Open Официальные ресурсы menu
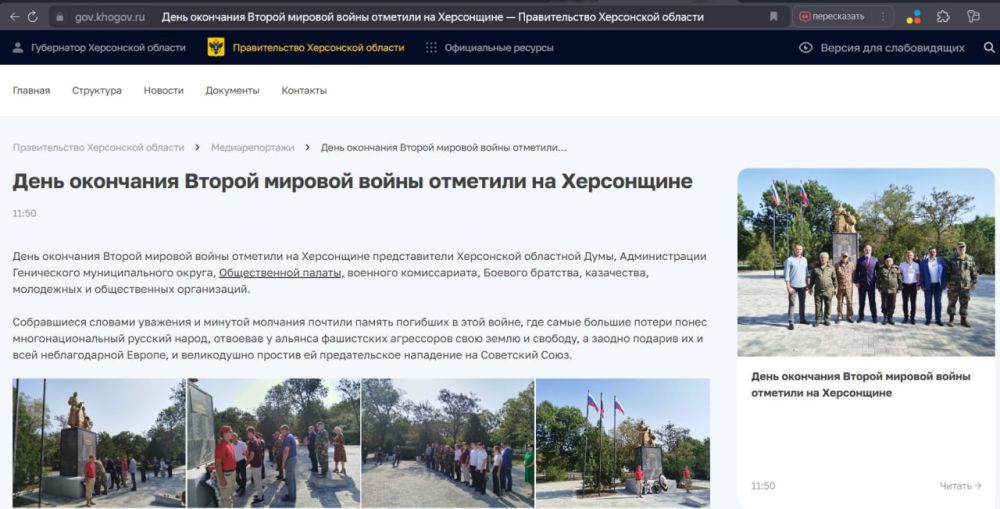The width and height of the screenshot is (1000, 509). 499,48
